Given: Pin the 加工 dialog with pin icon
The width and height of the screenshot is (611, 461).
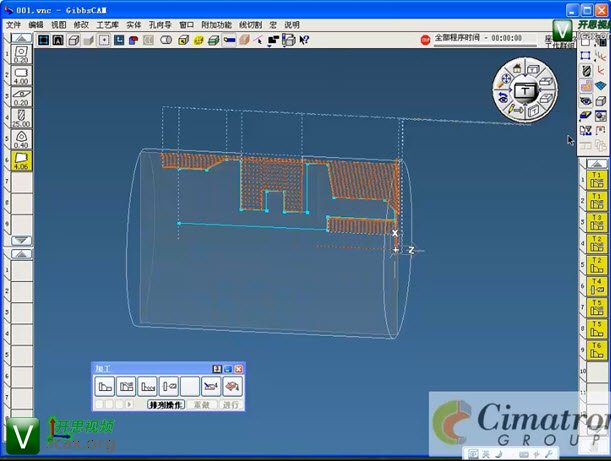Looking at the screenshot, I should tap(217, 369).
